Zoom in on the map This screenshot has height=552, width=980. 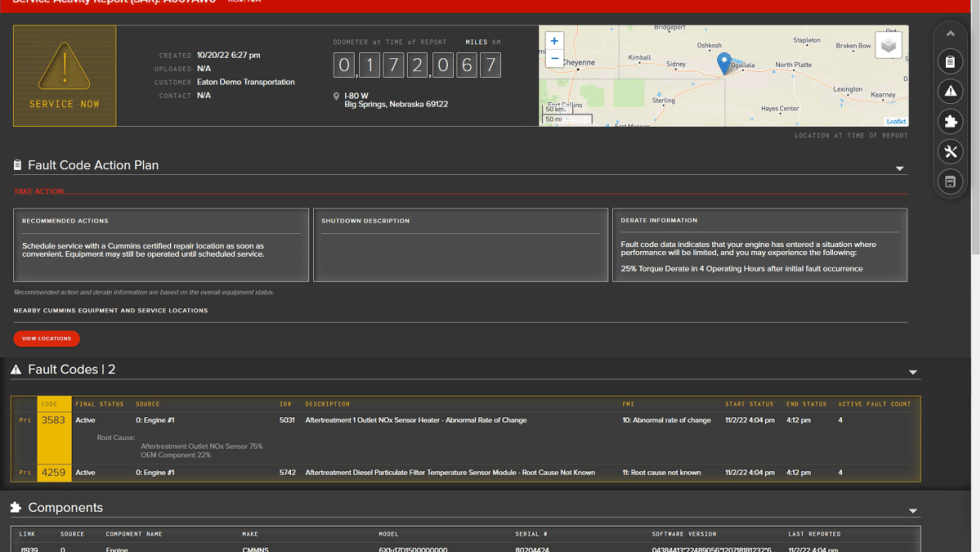[554, 41]
